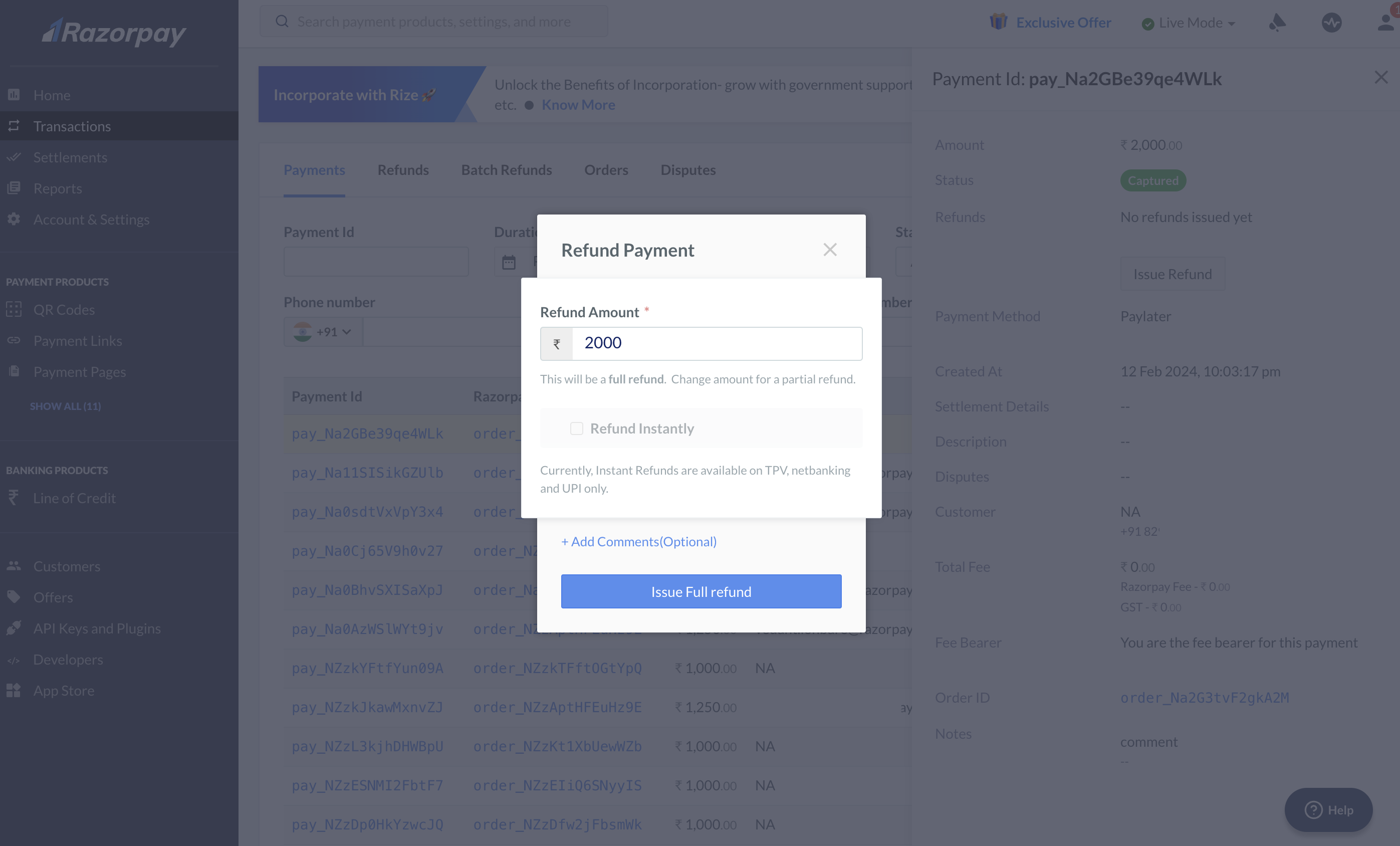Open order order_NZzKt1XbUewWZb

[557, 746]
